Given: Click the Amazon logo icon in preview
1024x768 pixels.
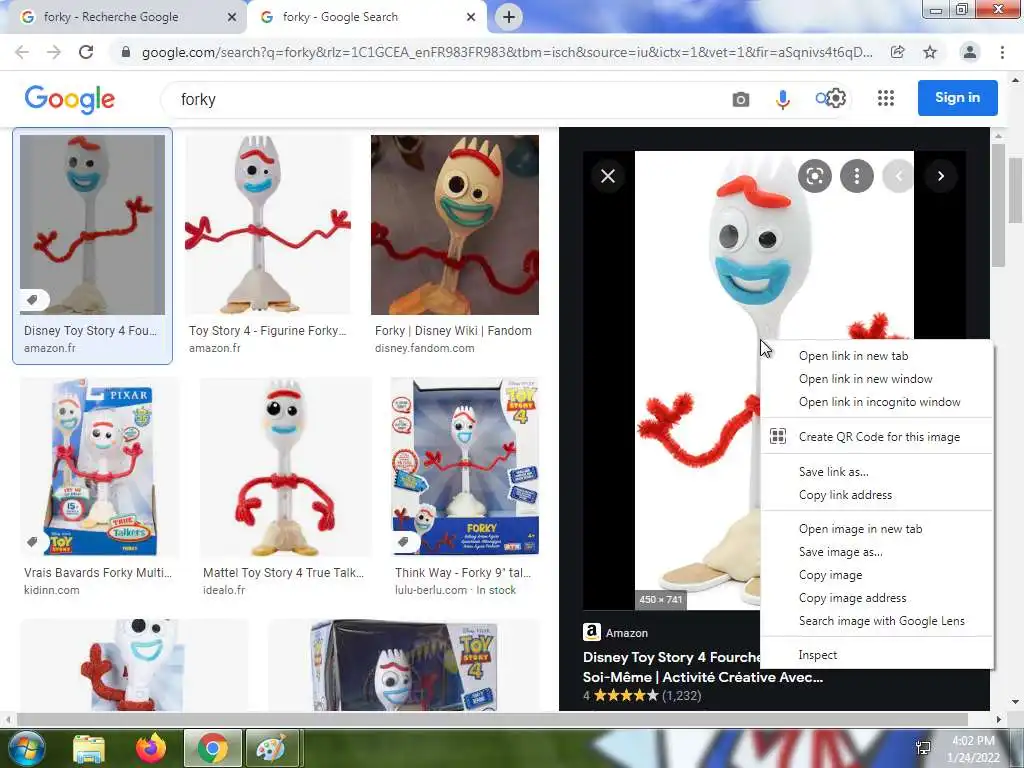Looking at the screenshot, I should click(592, 632).
